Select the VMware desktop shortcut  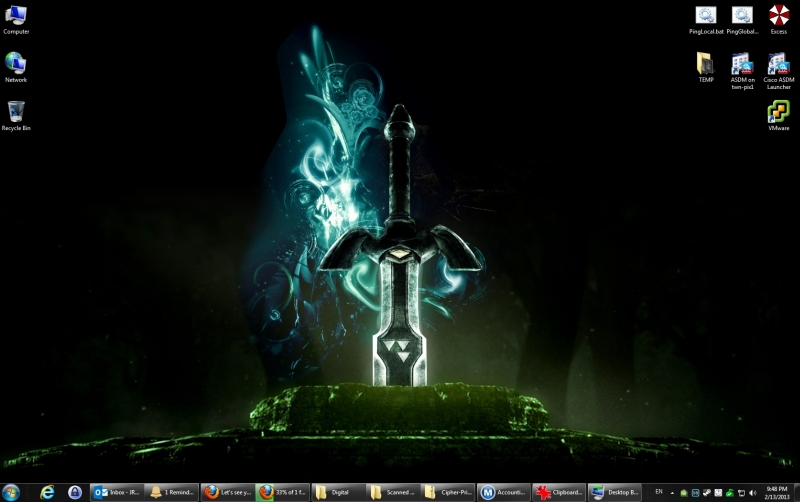pos(779,115)
